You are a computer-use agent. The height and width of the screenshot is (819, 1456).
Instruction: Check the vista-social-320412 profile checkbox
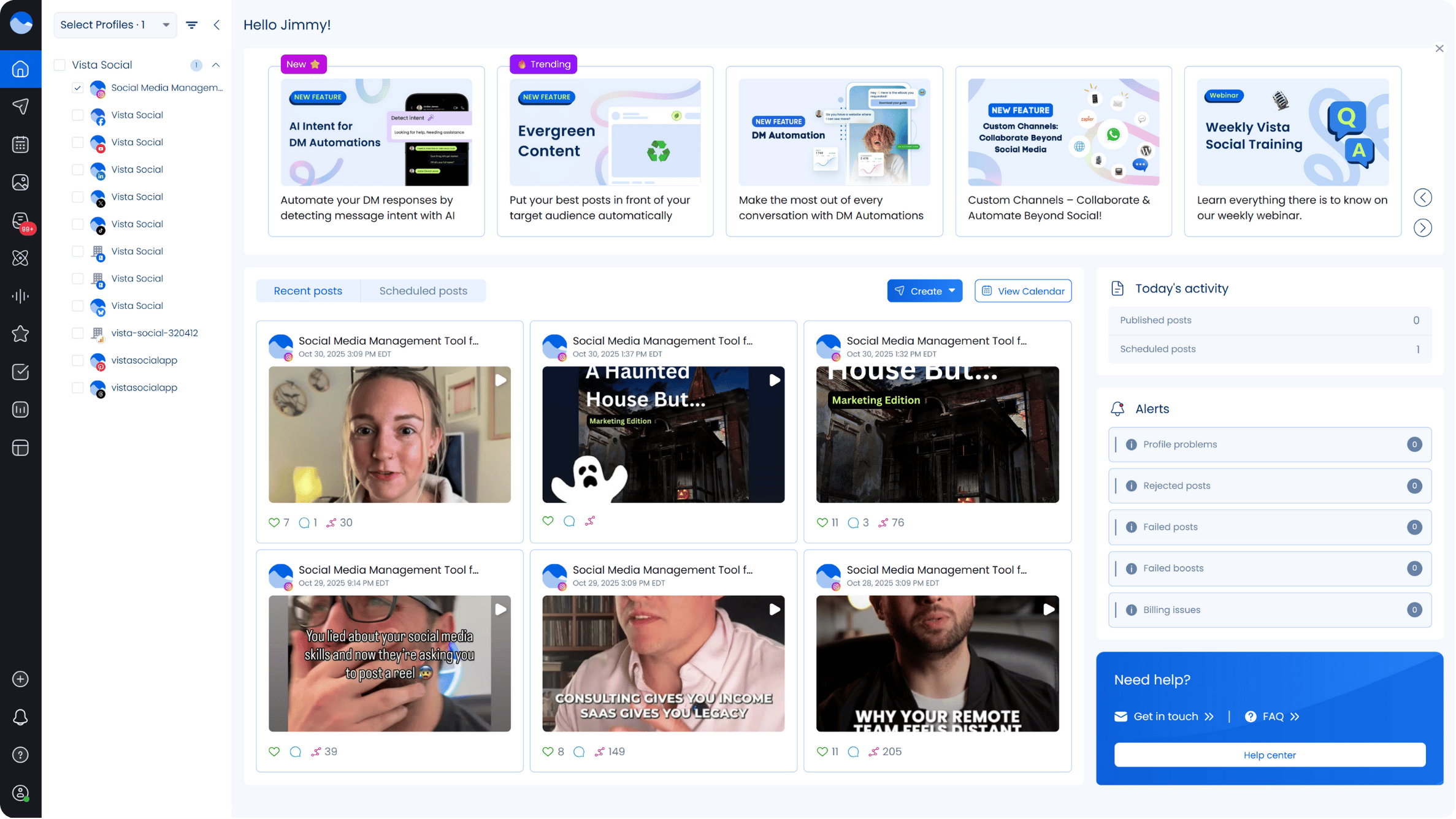pos(78,333)
